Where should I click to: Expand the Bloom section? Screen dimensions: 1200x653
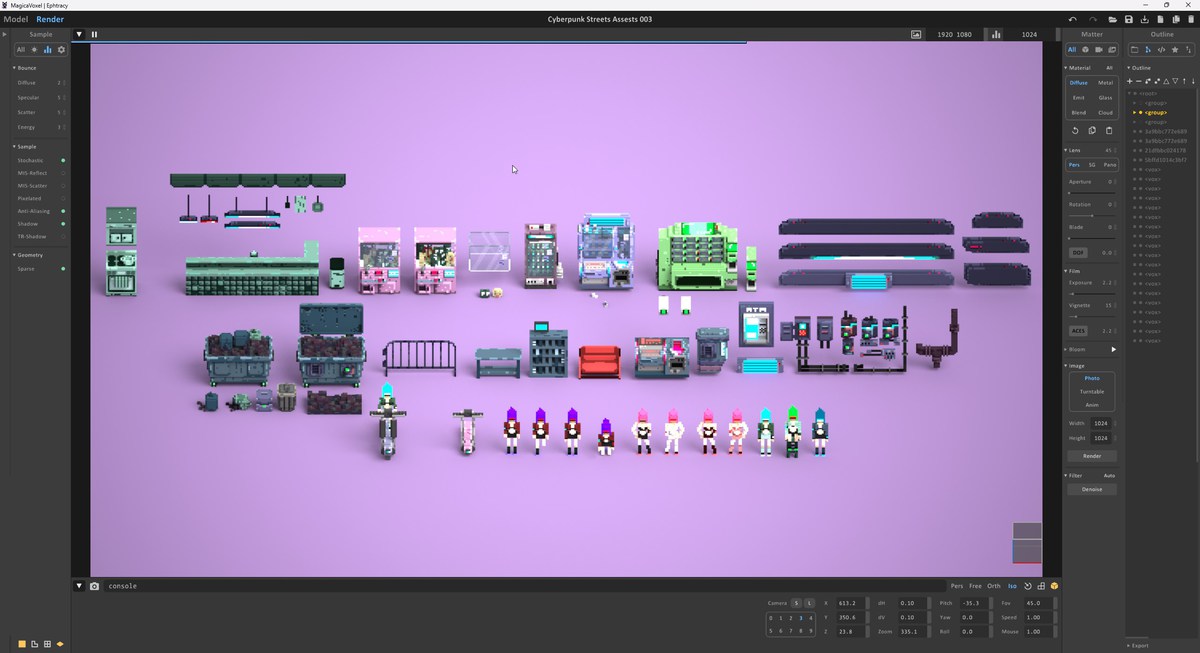[x=1067, y=349]
